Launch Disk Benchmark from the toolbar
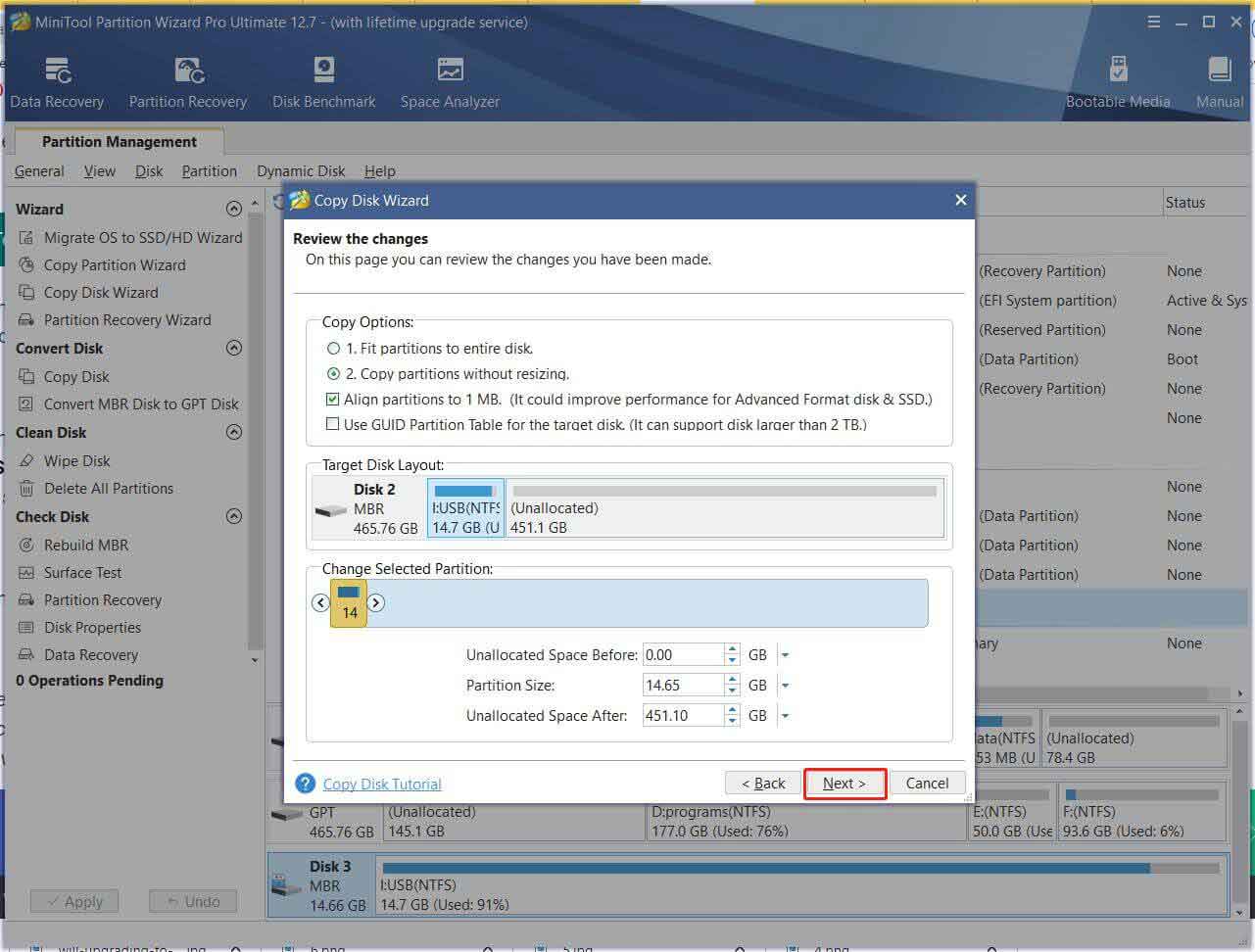 coord(324,83)
